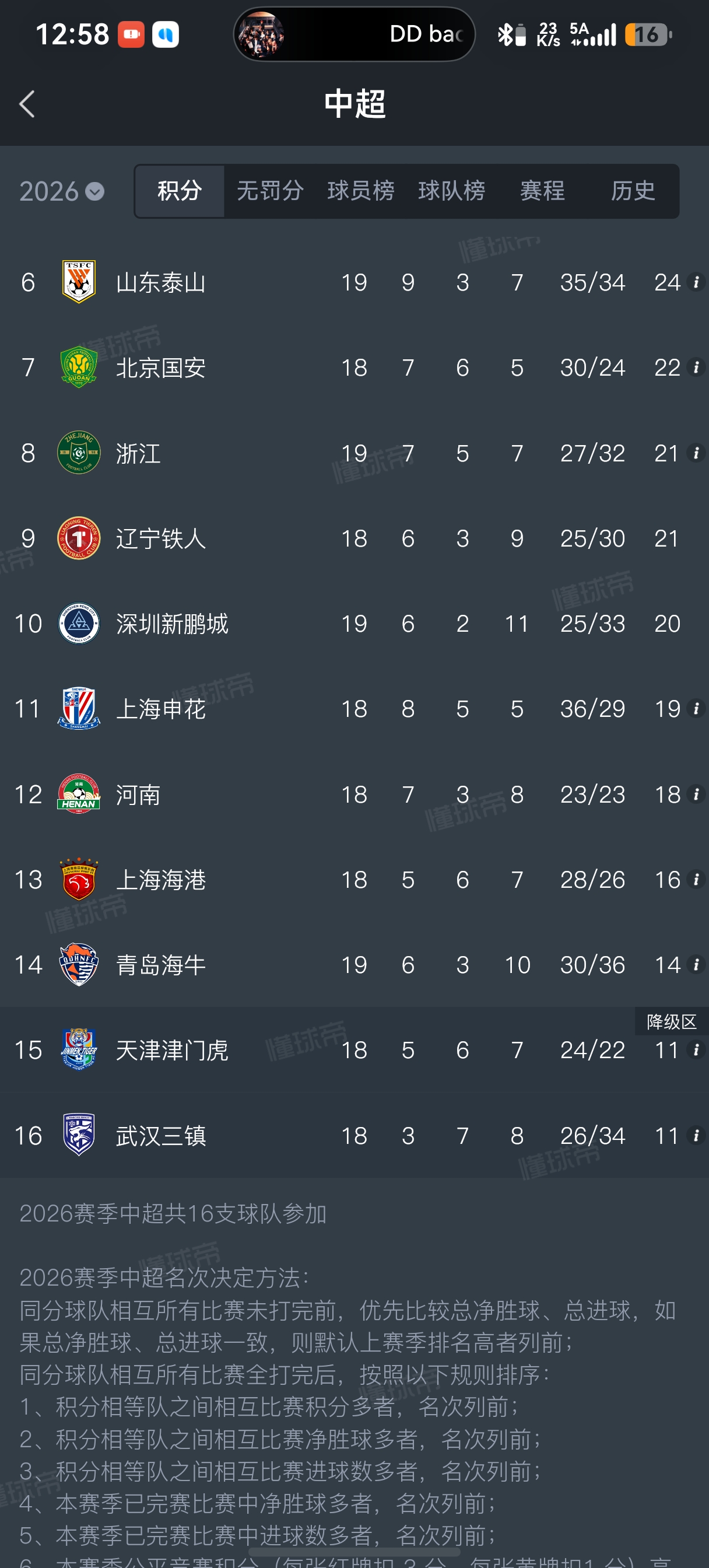This screenshot has height=1568, width=709.
Task: Switch to the 无罚分 tab
Action: (270, 191)
